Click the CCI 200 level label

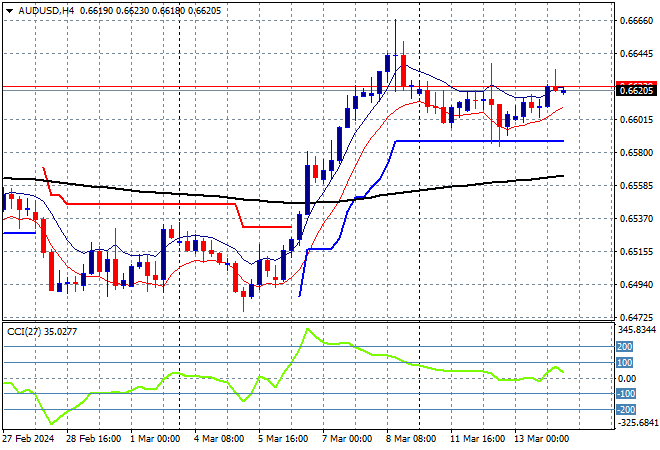click(x=624, y=346)
